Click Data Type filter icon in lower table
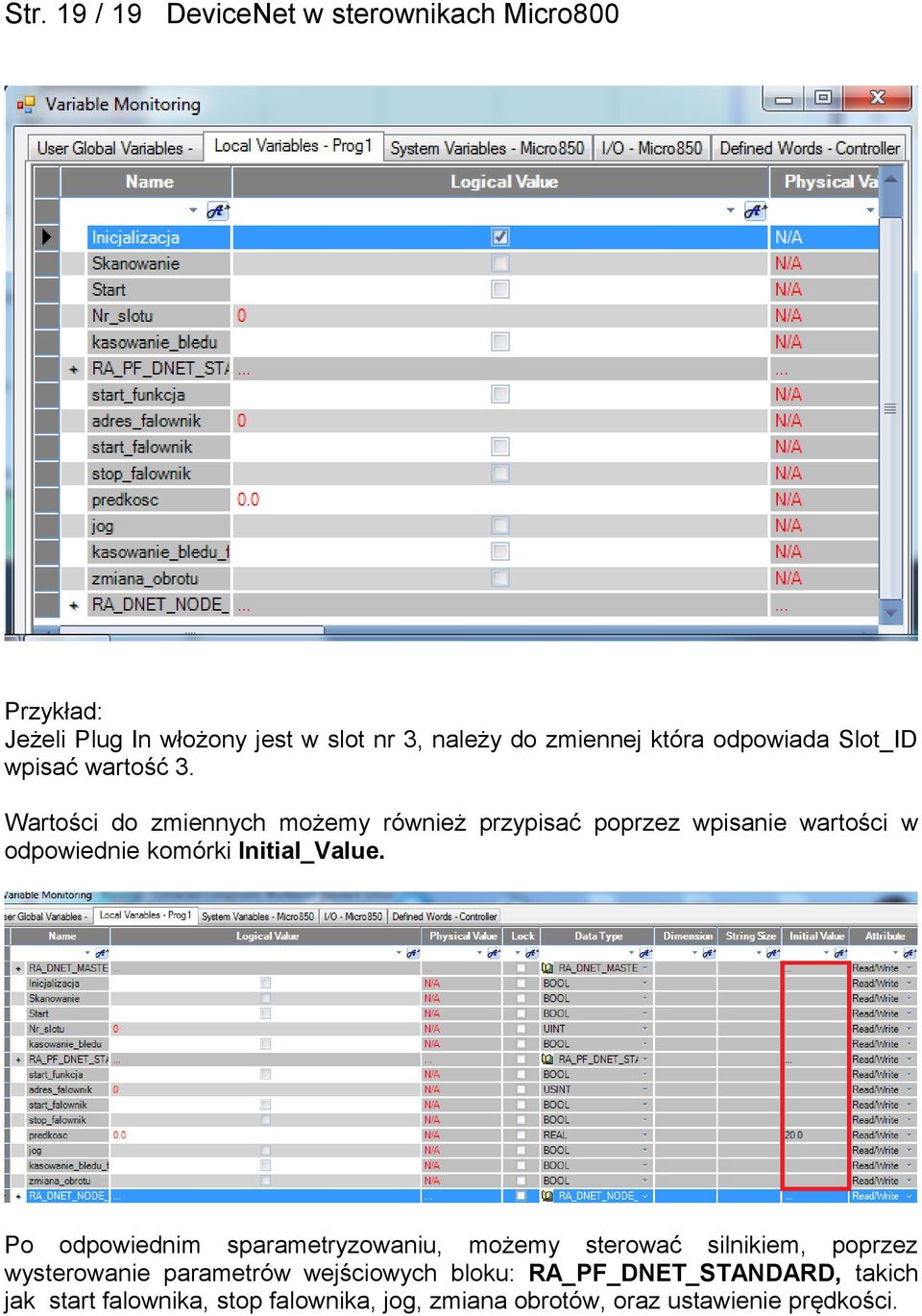The image size is (922, 1316). (644, 953)
